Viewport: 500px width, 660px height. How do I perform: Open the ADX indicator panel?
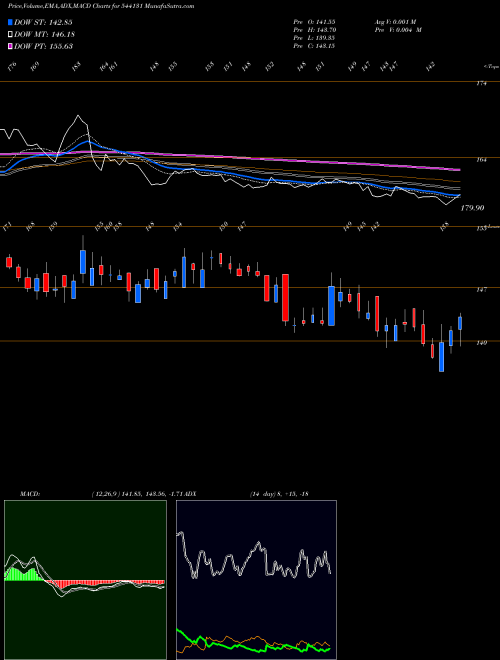pos(256,580)
